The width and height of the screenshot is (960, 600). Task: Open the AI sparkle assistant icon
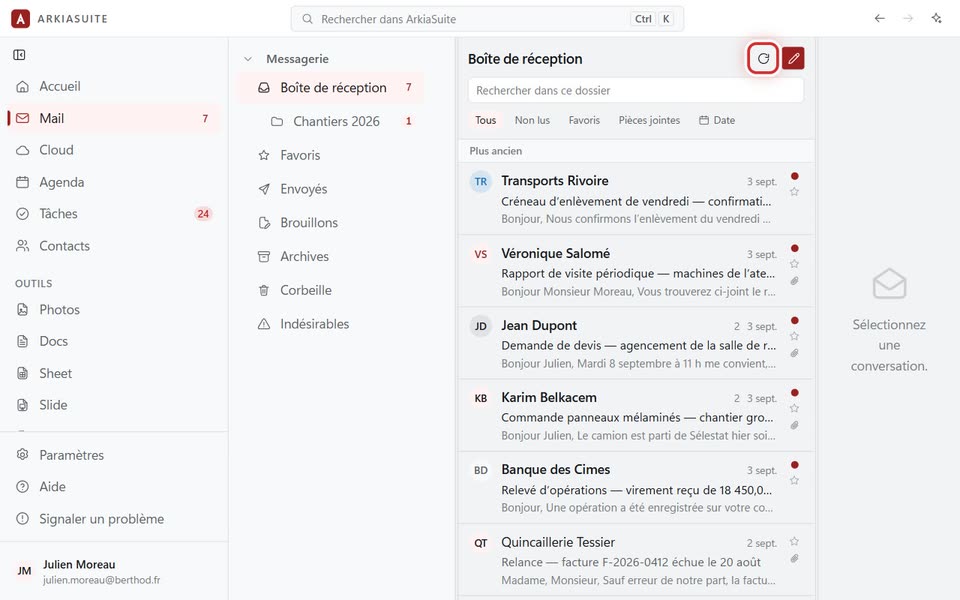pyautogui.click(x=936, y=18)
